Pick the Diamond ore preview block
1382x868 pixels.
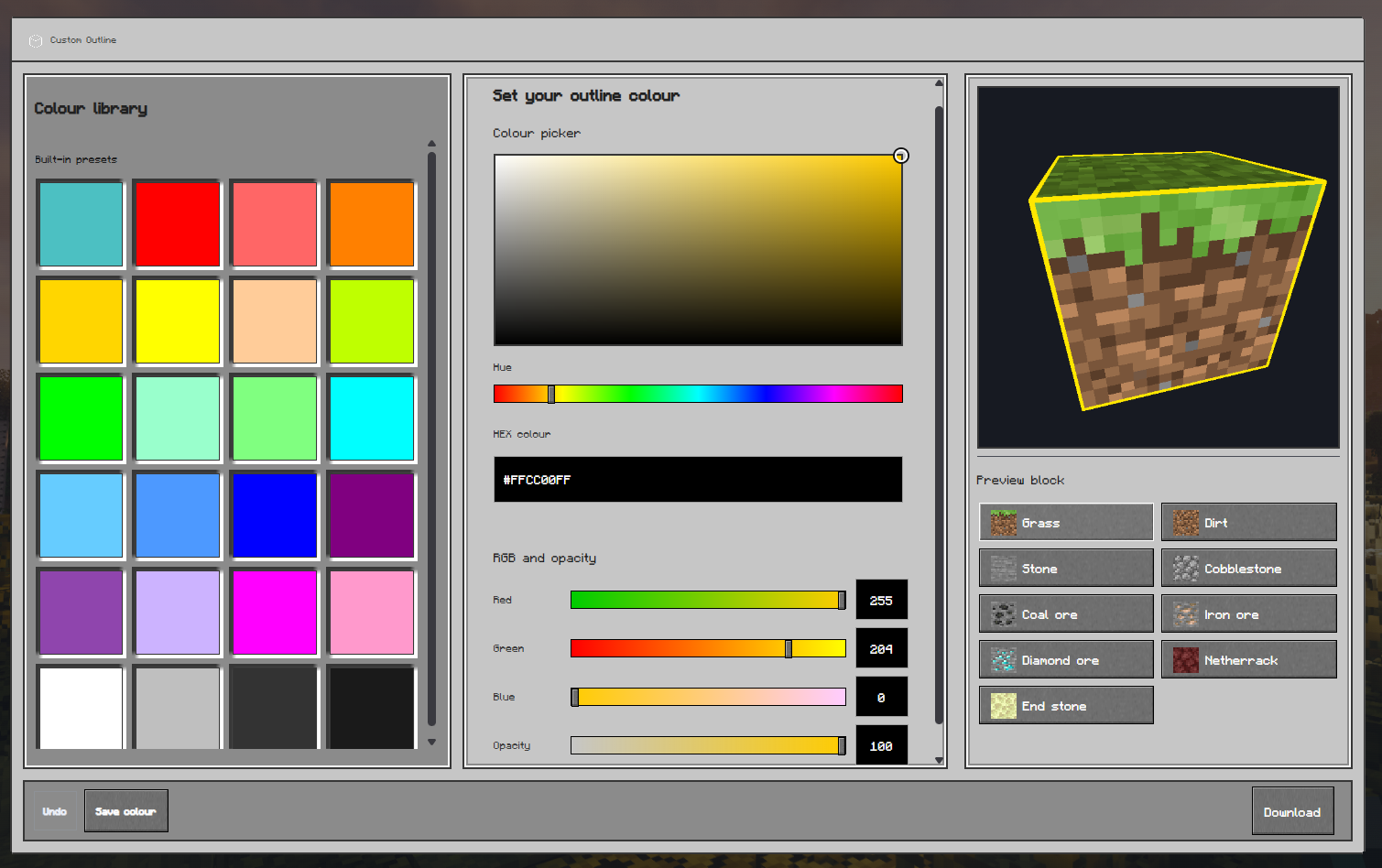[x=1066, y=659]
